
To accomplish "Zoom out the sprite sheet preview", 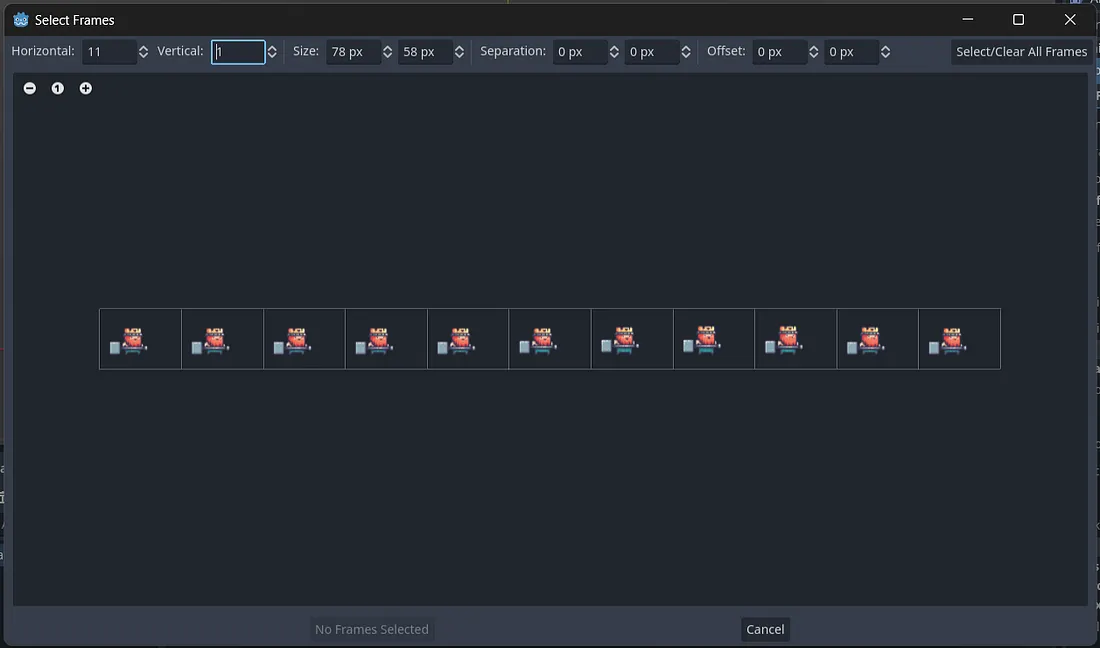I will pos(29,88).
